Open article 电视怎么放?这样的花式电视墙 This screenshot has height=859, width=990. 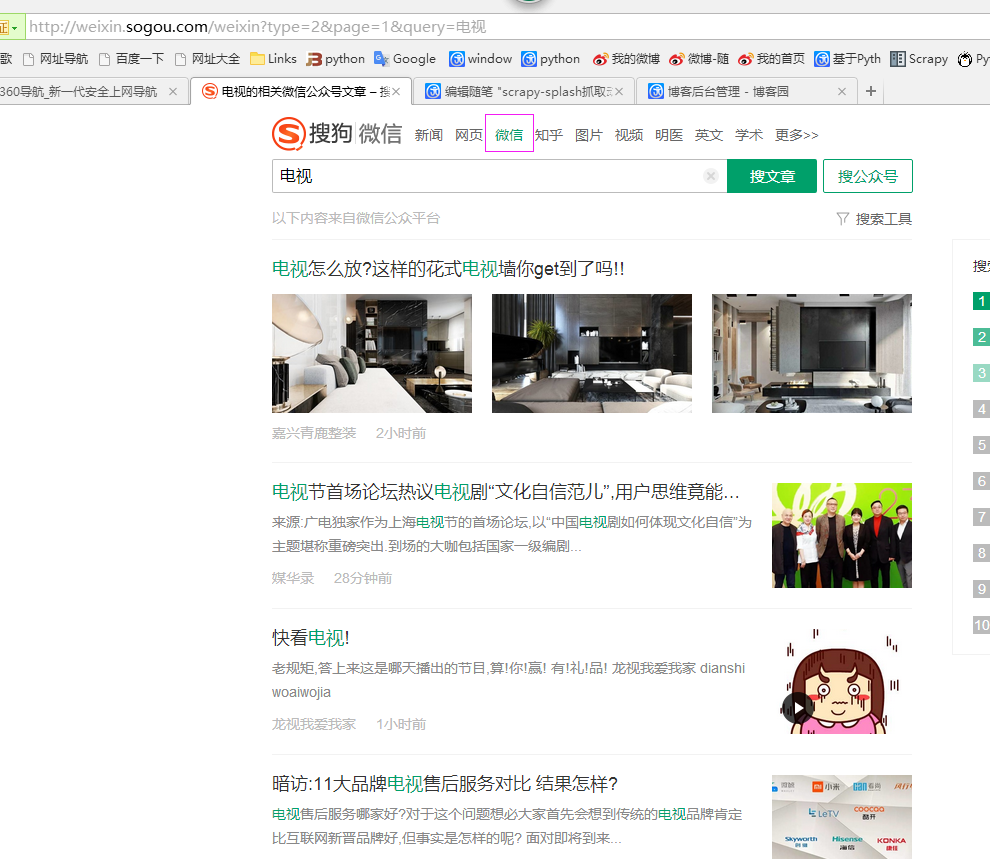448,269
